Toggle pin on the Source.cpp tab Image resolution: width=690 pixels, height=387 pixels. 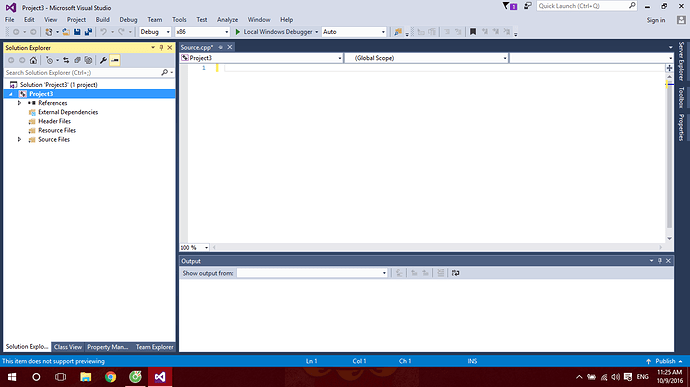point(220,47)
